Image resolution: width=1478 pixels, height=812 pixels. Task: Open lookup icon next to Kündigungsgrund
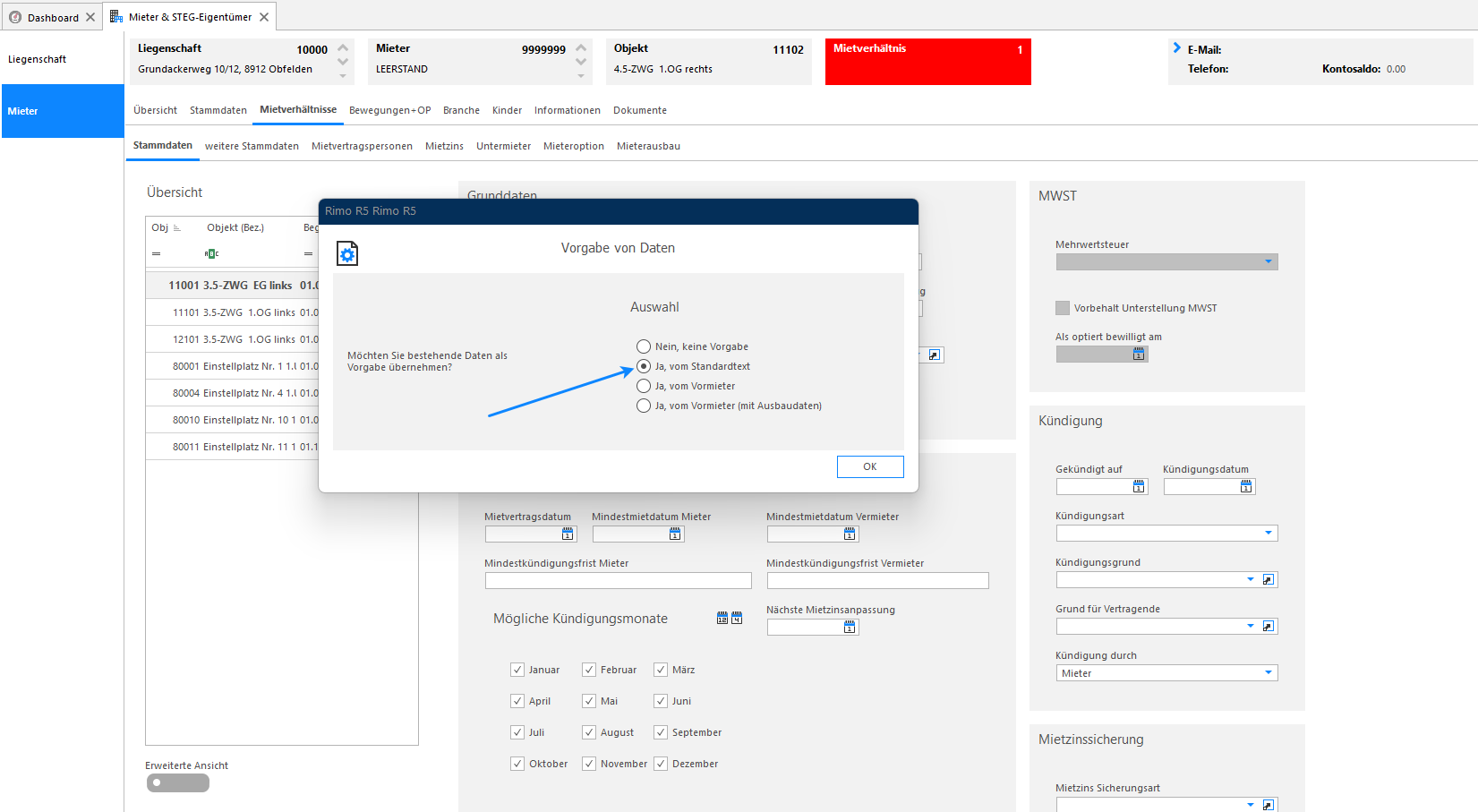[1269, 579]
